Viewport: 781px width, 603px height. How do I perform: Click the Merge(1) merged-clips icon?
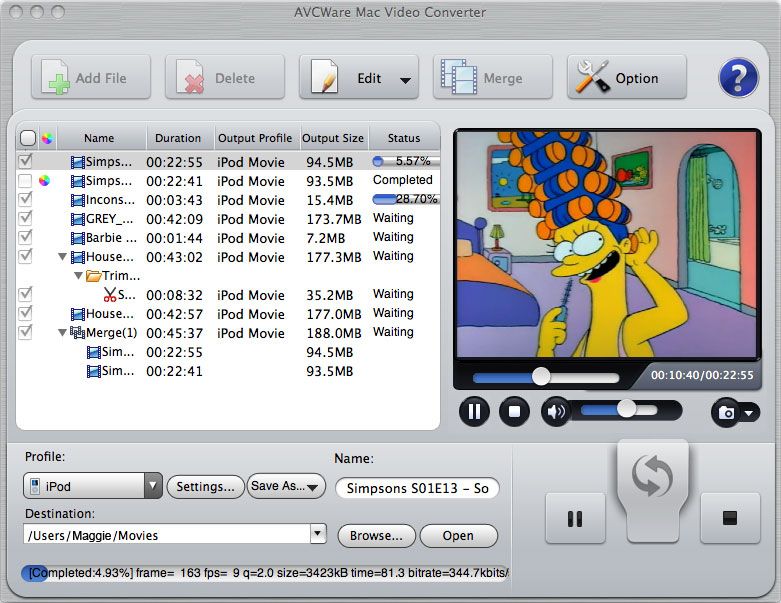[x=77, y=333]
